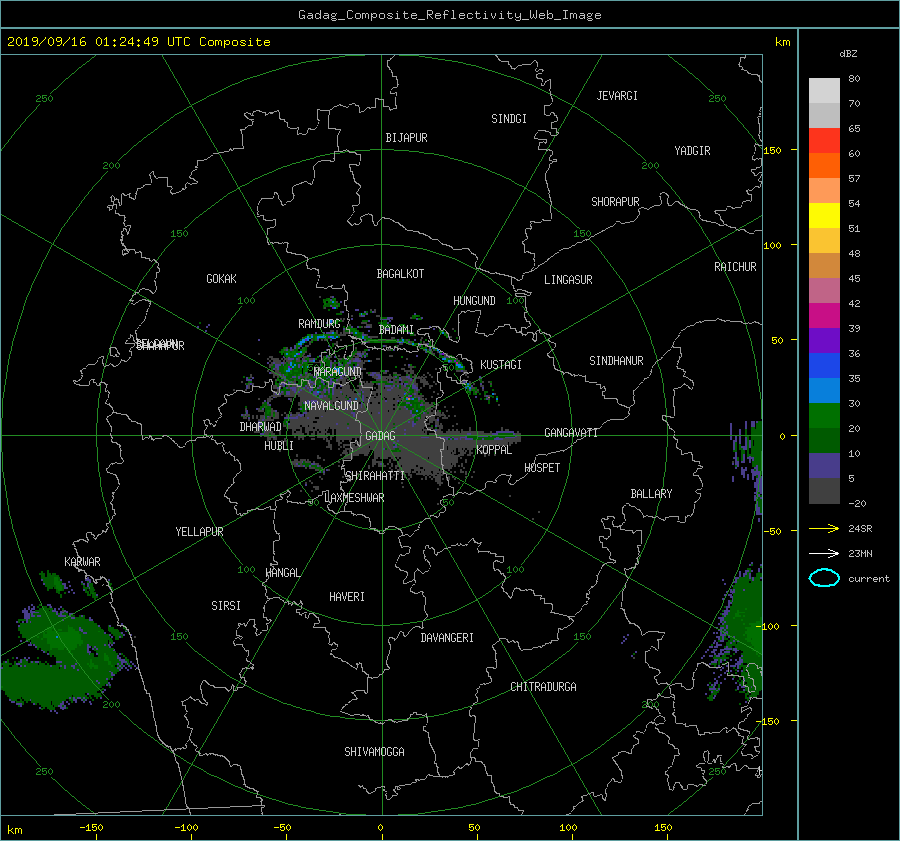Click the HOSPET label
Screen dimensions: 900x841
tap(542, 468)
